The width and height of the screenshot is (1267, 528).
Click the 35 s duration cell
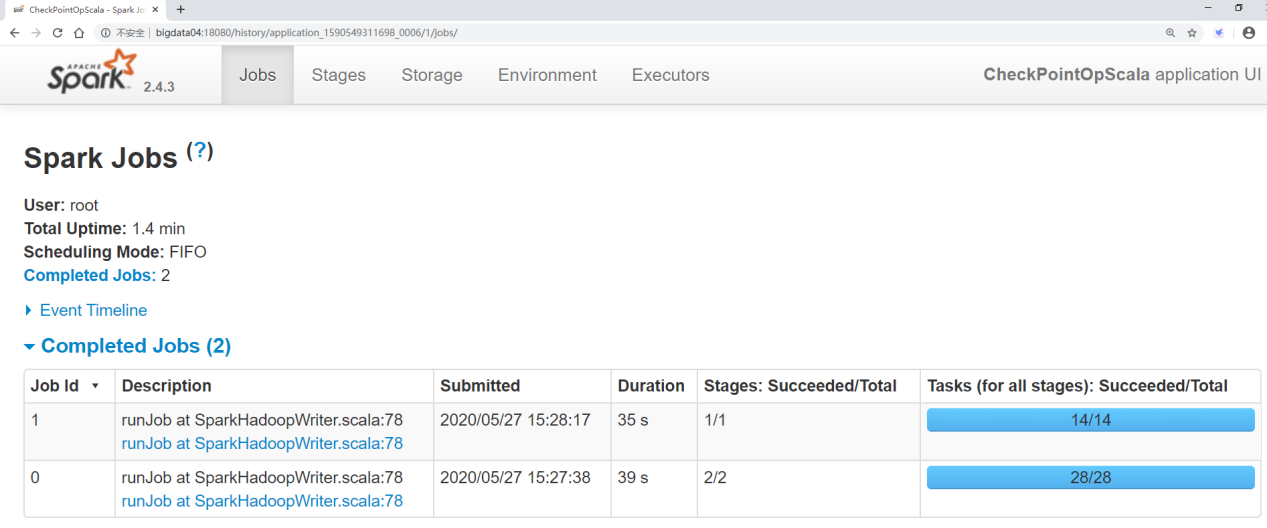[x=633, y=420]
